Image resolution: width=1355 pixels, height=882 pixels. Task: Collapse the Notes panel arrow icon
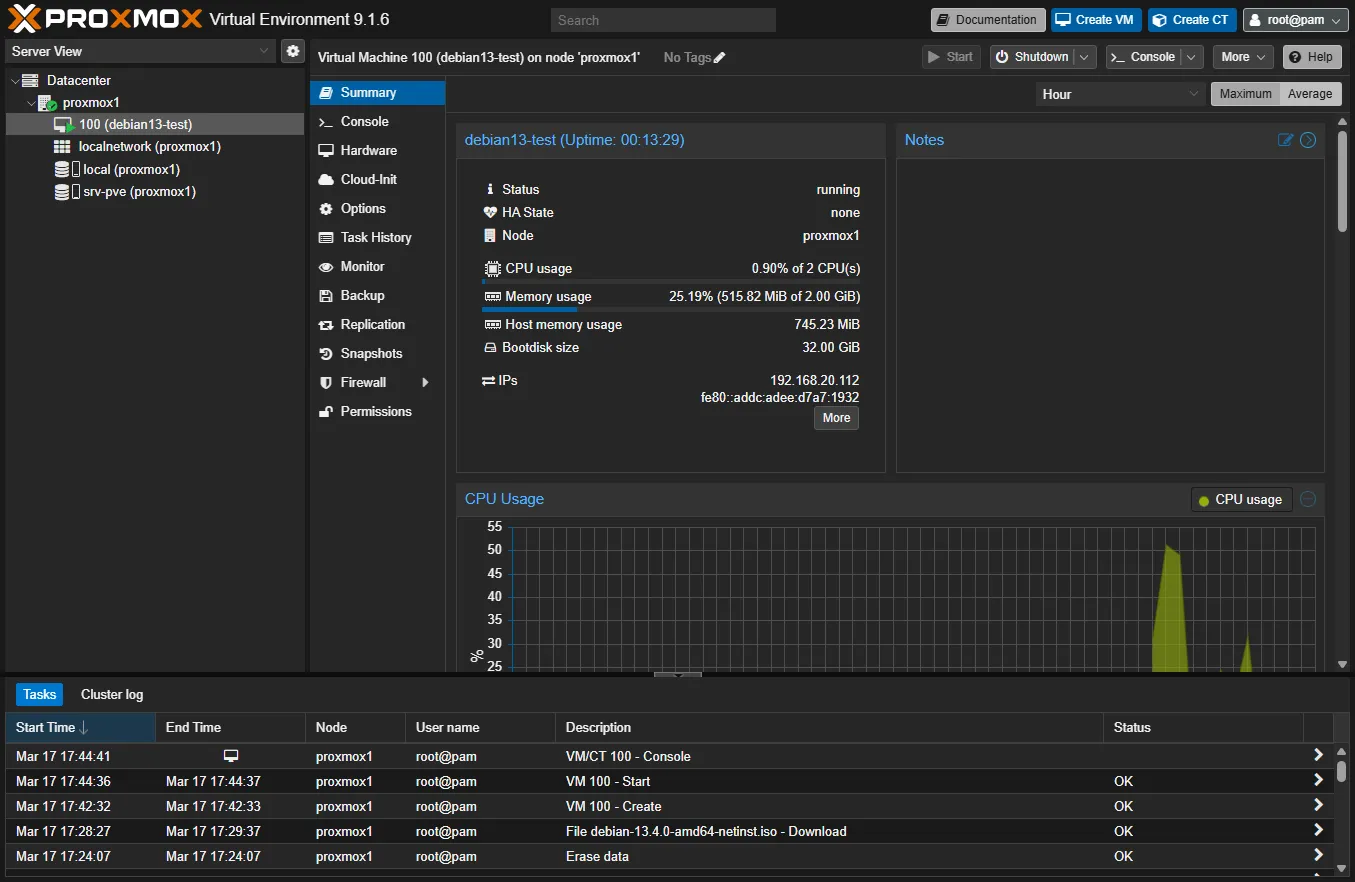click(1308, 140)
